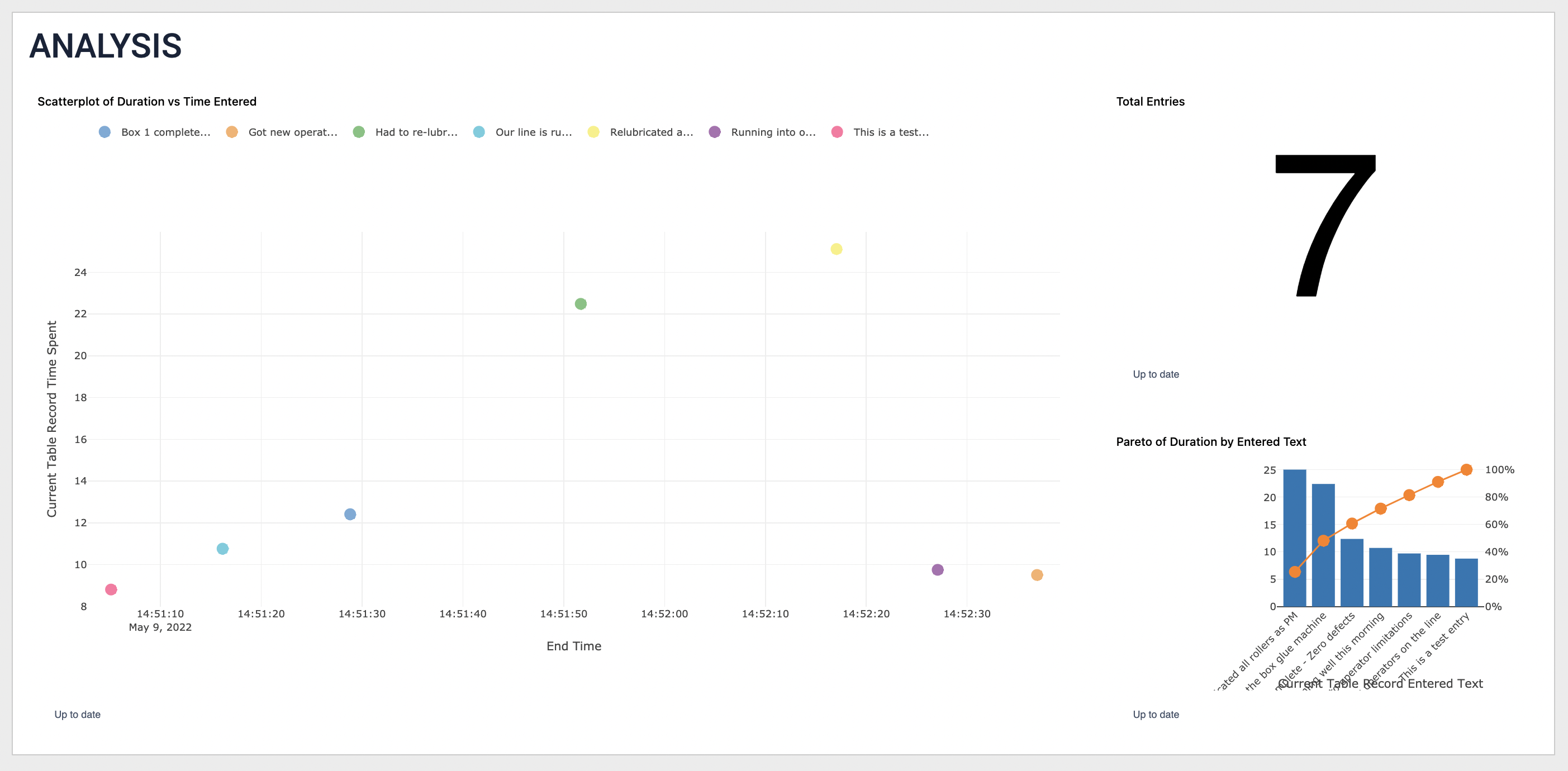1568x771 pixels.
Task: Click the pink scatter point near 14:51:05
Action: [x=111, y=589]
